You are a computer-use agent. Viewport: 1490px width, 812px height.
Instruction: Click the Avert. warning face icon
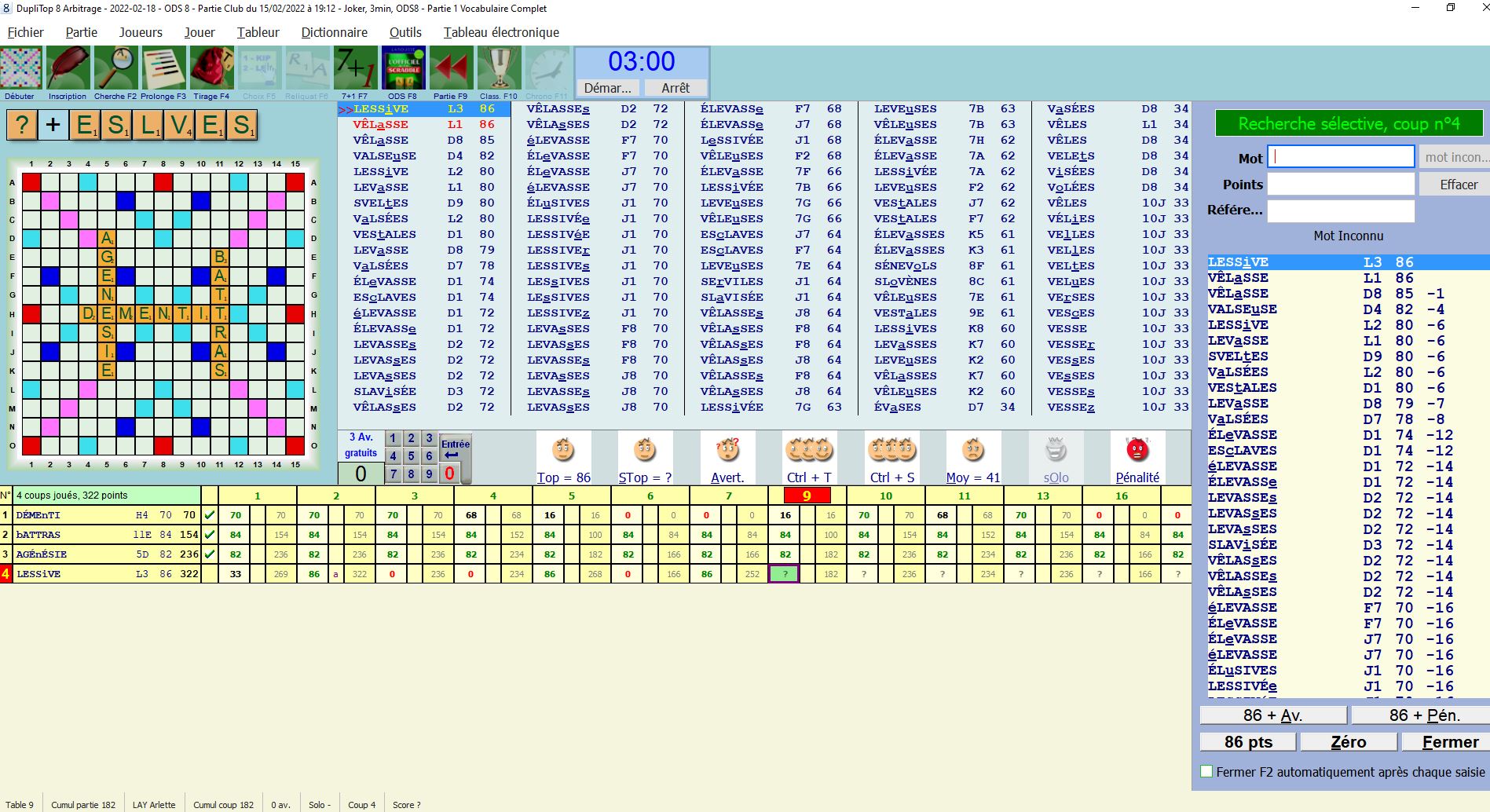727,451
